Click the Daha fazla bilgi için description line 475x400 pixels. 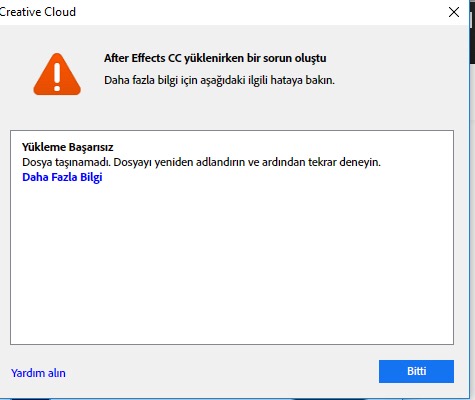219,80
